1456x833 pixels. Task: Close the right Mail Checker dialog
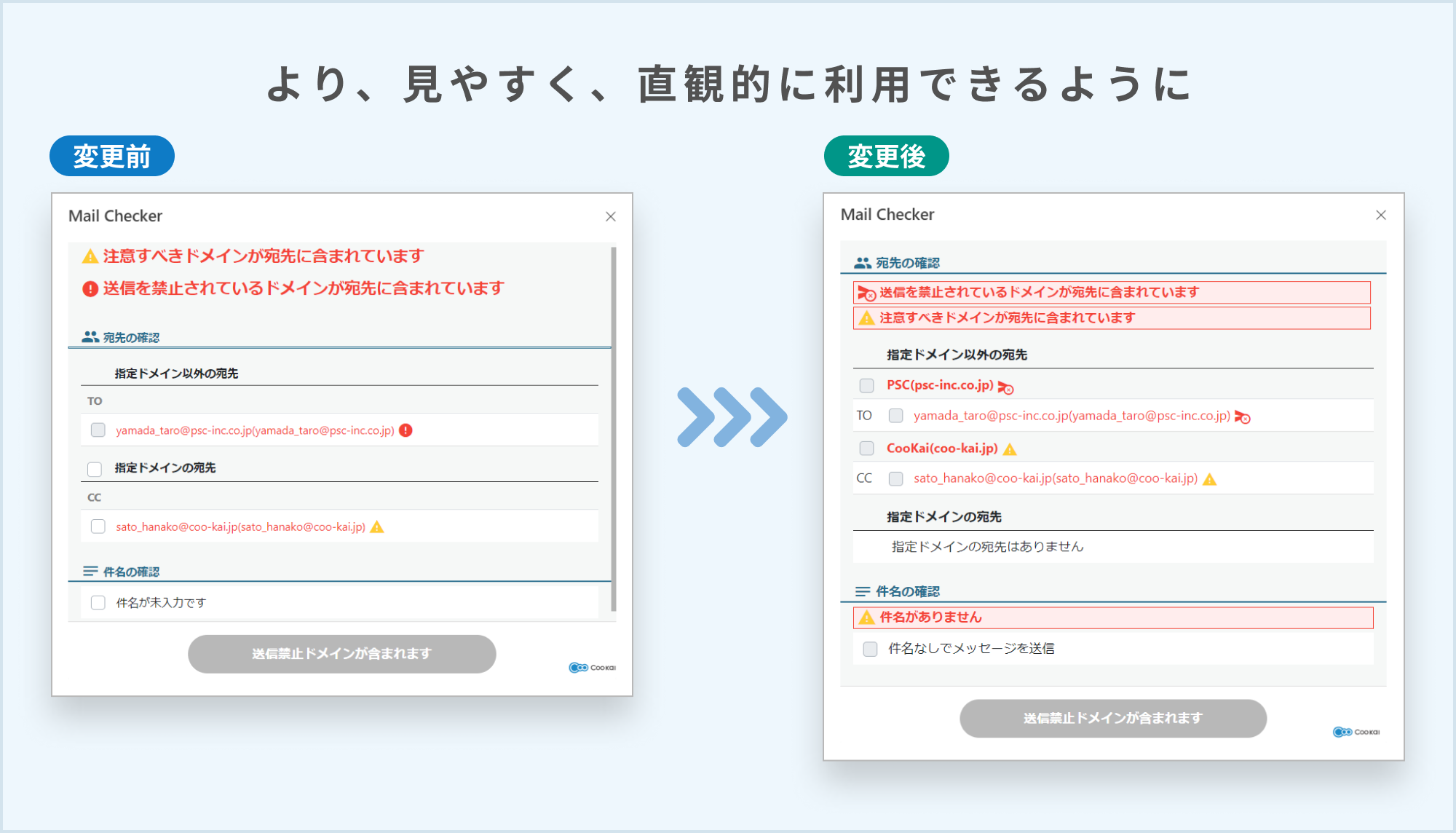click(1380, 215)
